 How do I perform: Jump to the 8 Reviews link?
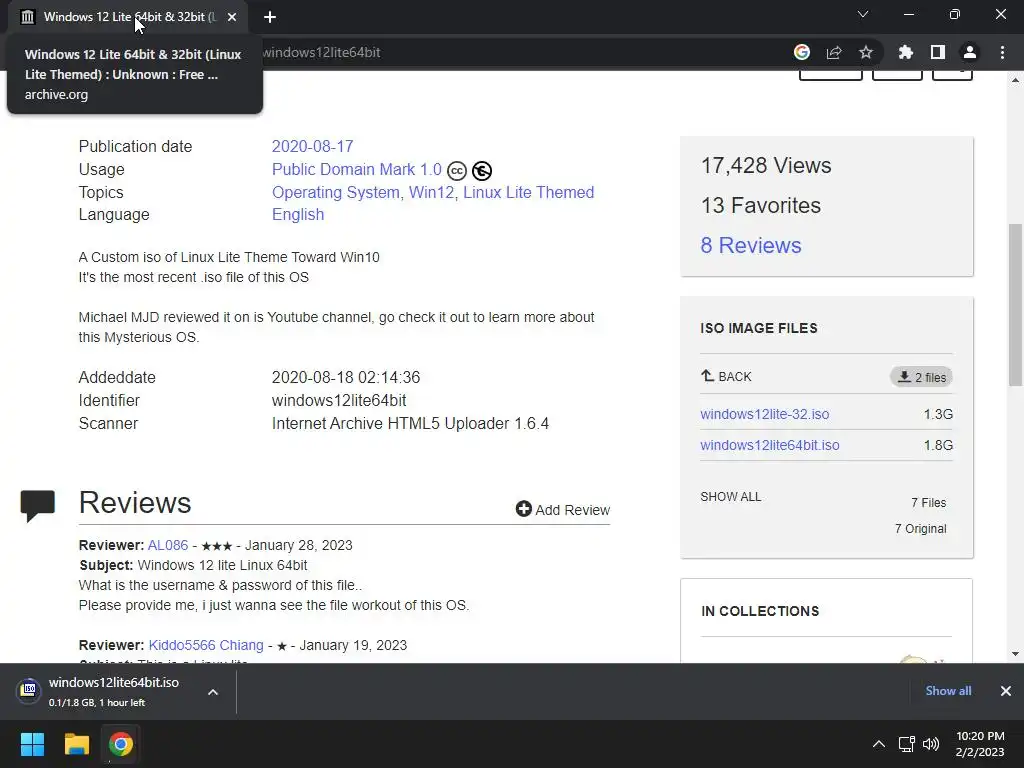[751, 245]
